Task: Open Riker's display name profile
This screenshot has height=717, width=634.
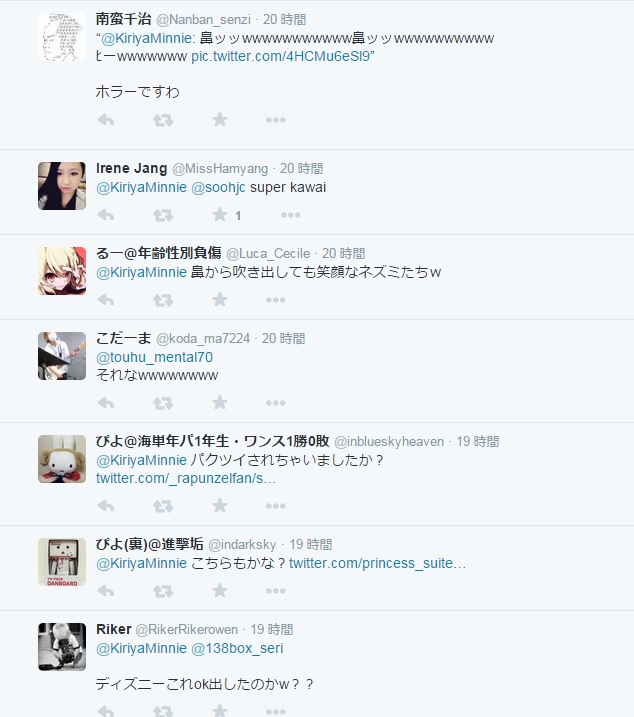Action: tap(113, 629)
